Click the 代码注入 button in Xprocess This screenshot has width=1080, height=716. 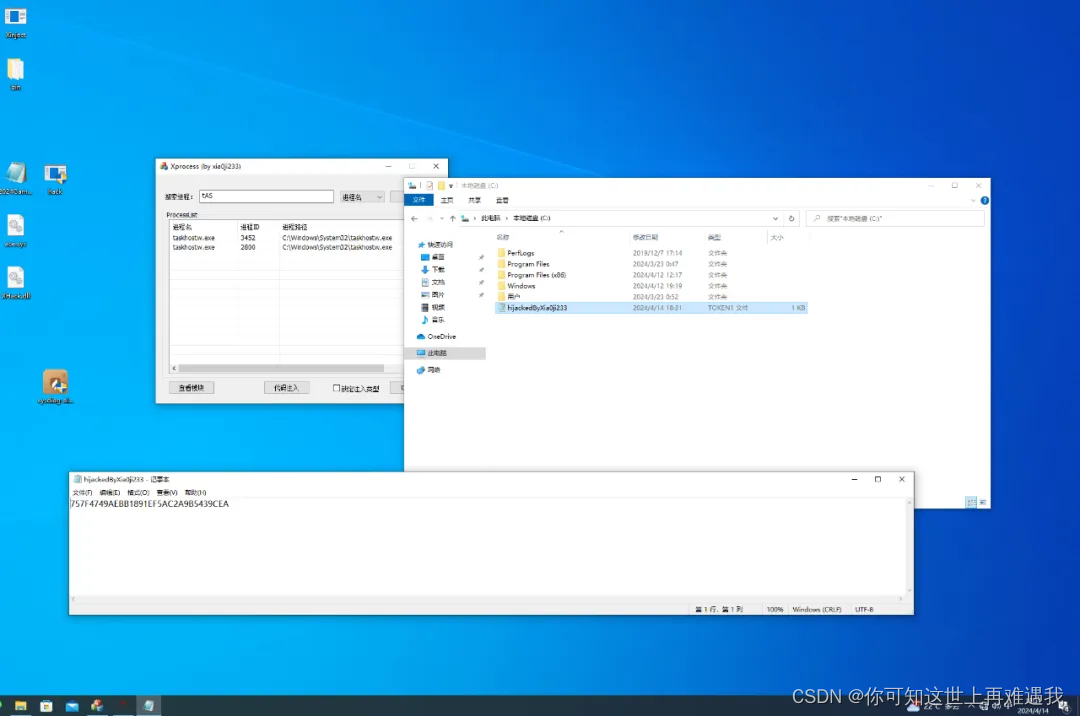(287, 388)
